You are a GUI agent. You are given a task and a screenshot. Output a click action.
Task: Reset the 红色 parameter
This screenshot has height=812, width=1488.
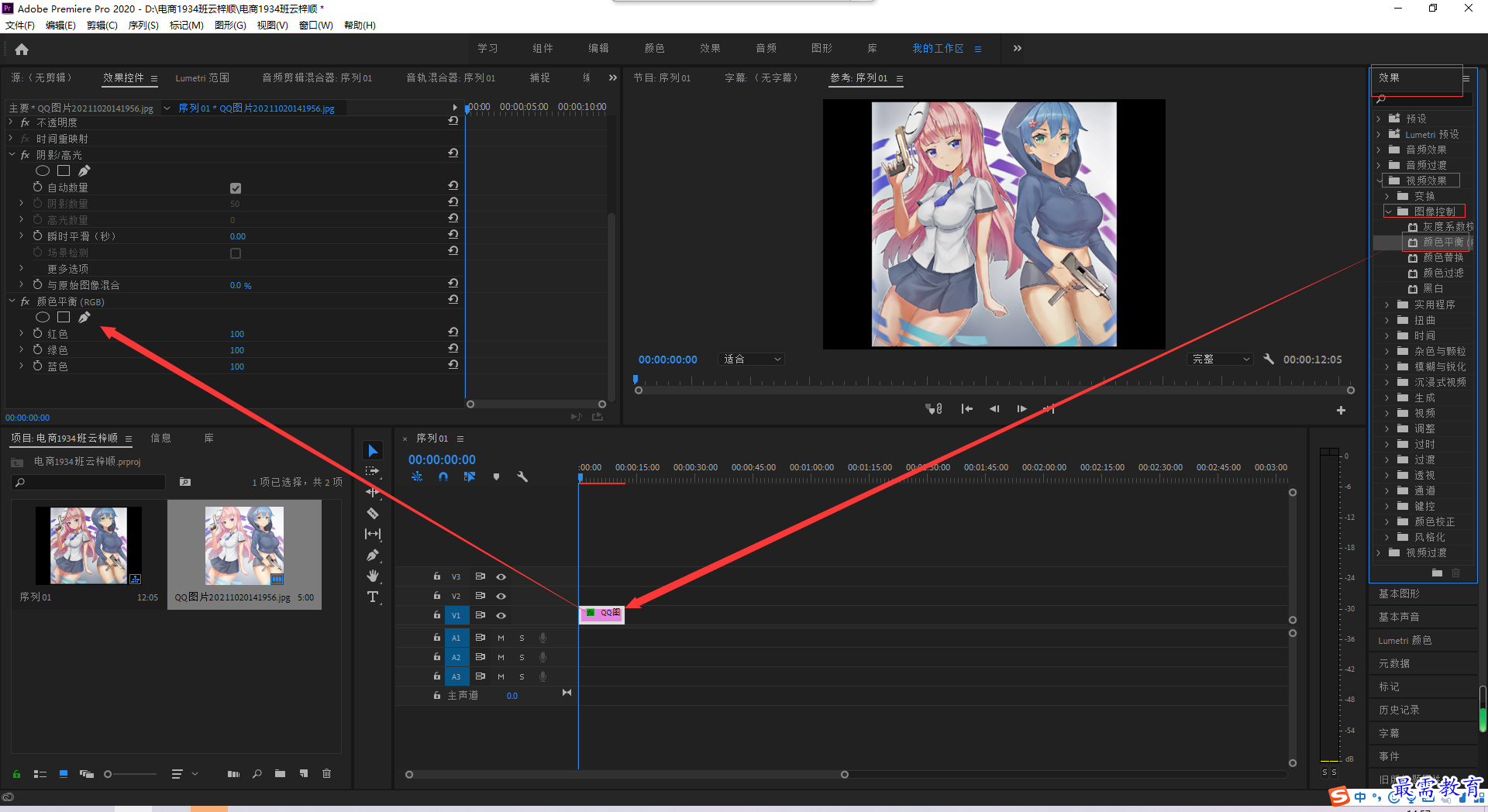point(453,332)
